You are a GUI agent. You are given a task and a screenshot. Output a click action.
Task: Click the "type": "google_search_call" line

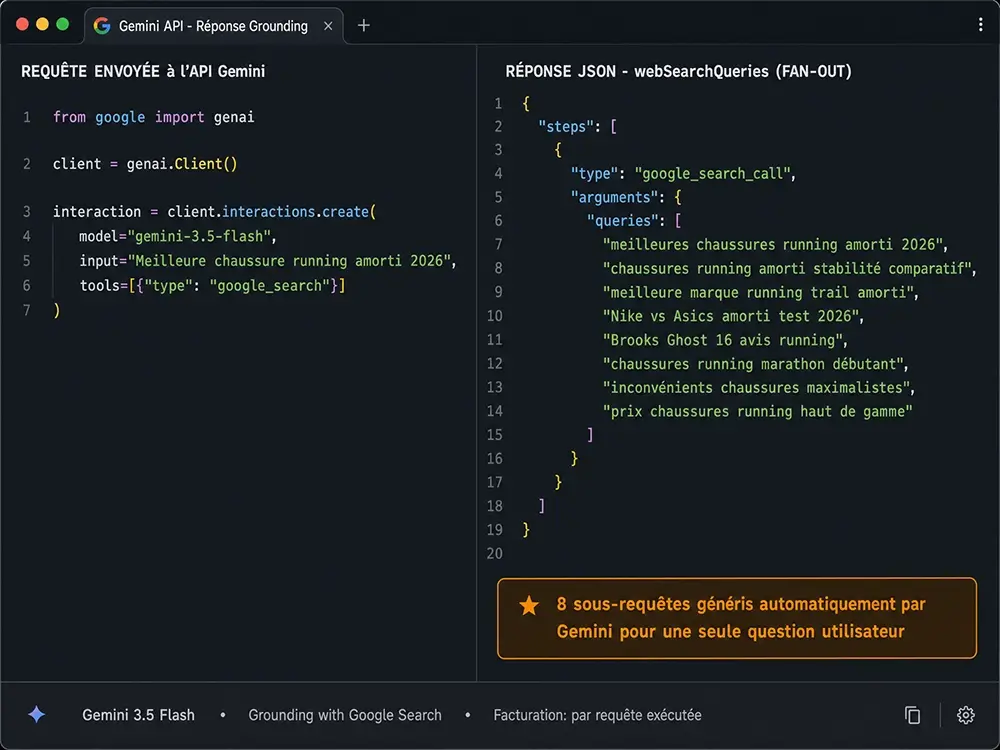(683, 173)
